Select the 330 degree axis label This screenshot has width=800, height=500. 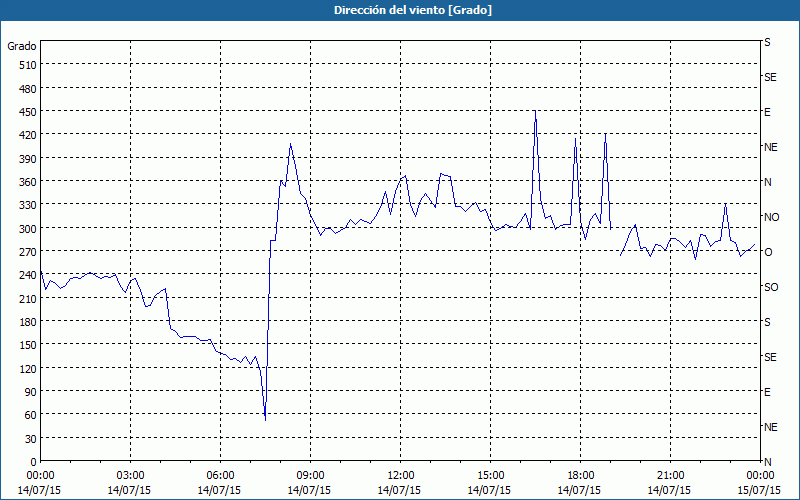point(29,205)
